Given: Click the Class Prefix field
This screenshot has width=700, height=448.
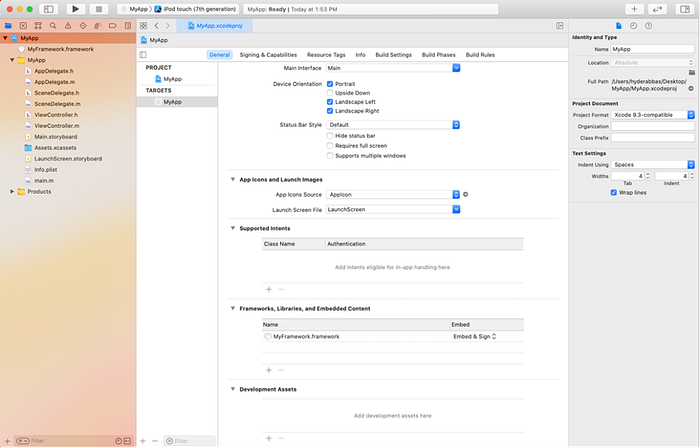Looking at the screenshot, I should click(x=653, y=138).
